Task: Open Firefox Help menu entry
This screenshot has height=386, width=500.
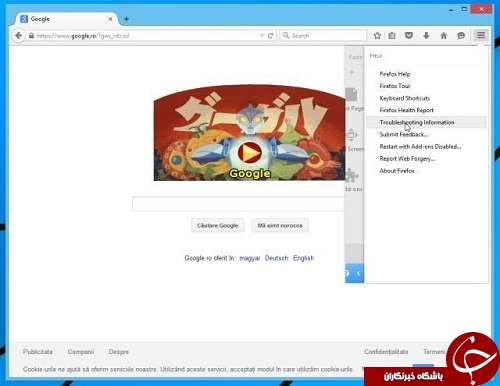Action: [395, 74]
